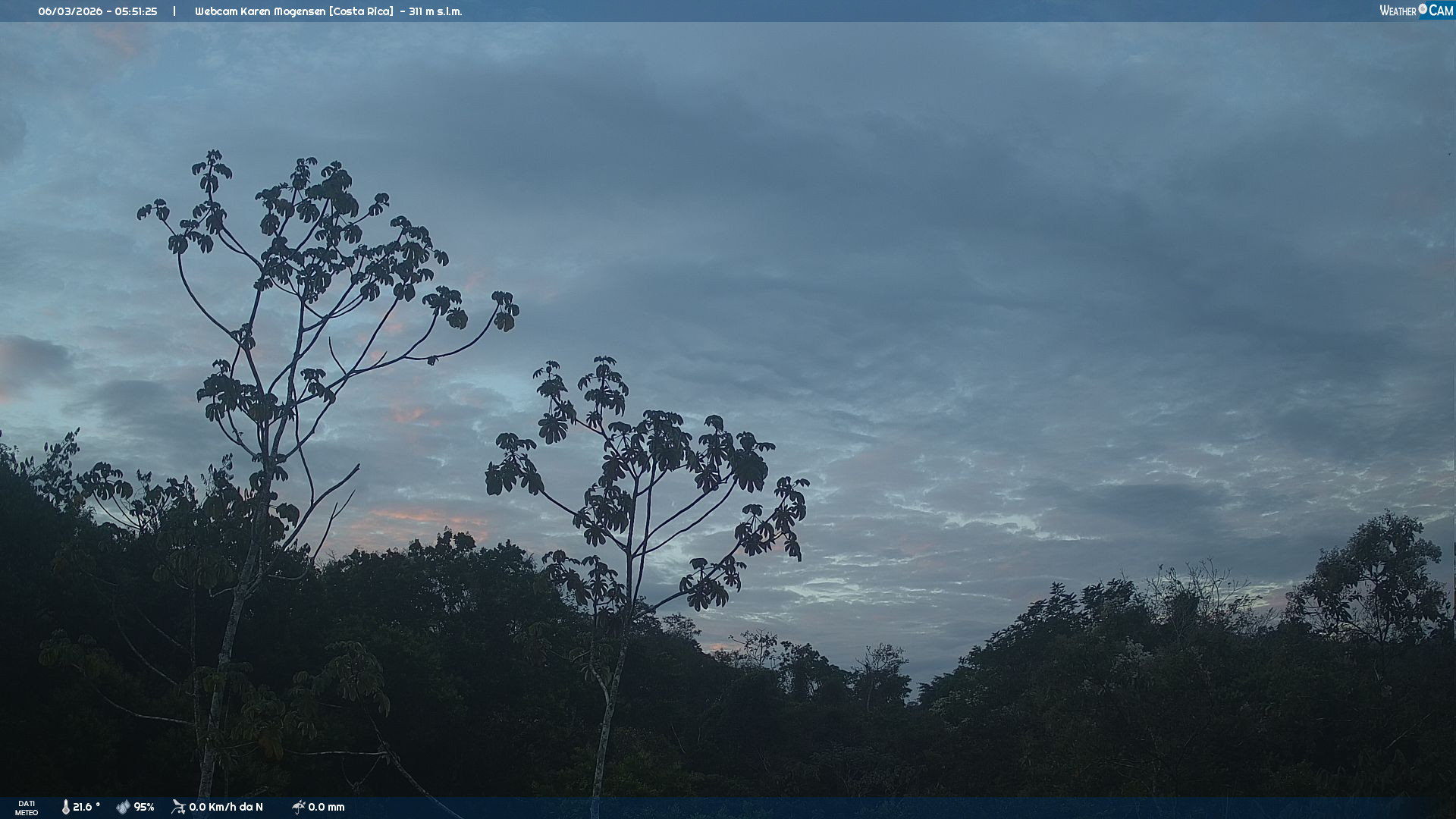Click the vertical separator after the timestamp
Image resolution: width=1456 pixels, height=819 pixels.
(x=174, y=11)
